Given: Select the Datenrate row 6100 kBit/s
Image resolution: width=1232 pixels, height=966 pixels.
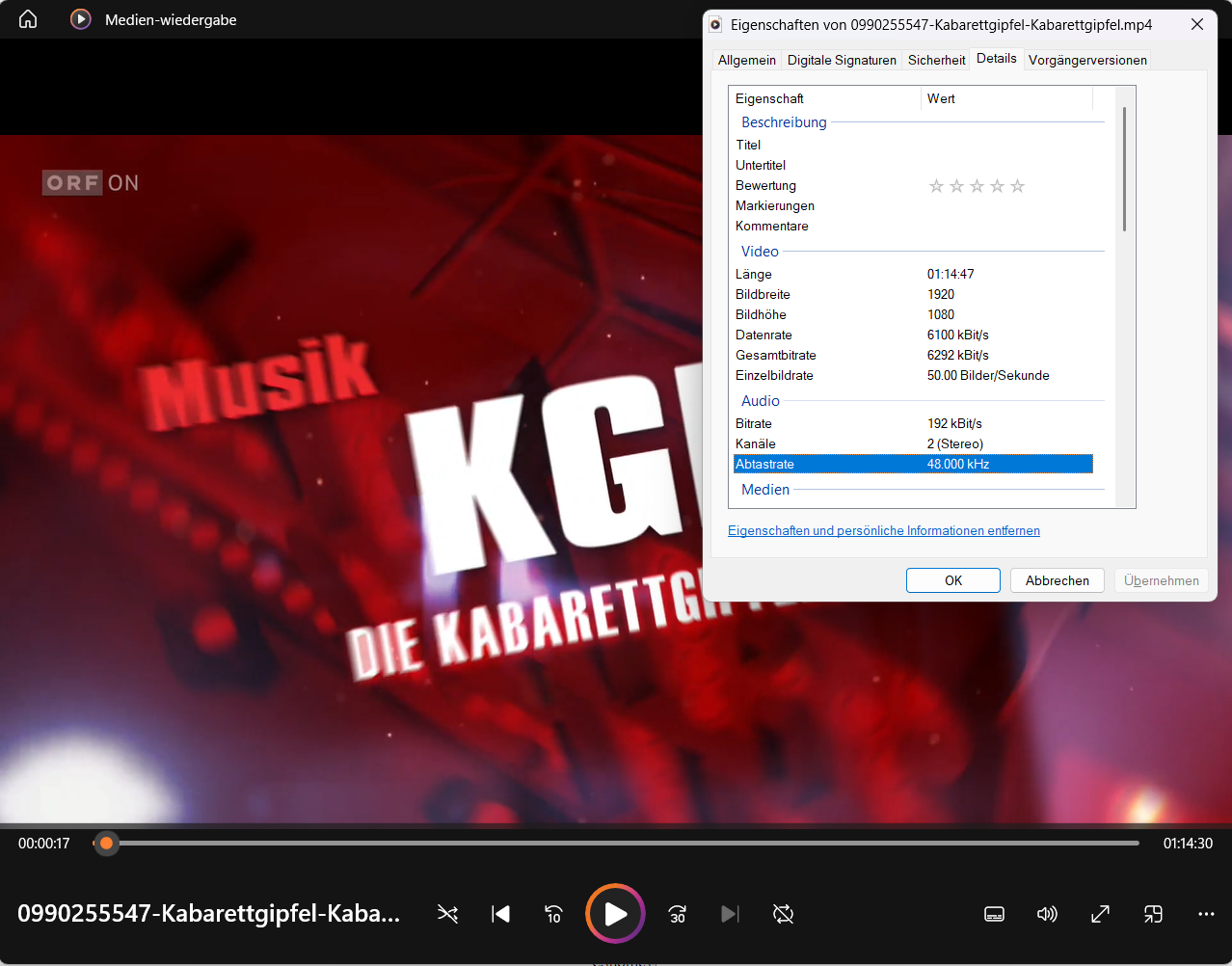Looking at the screenshot, I should pos(913,335).
